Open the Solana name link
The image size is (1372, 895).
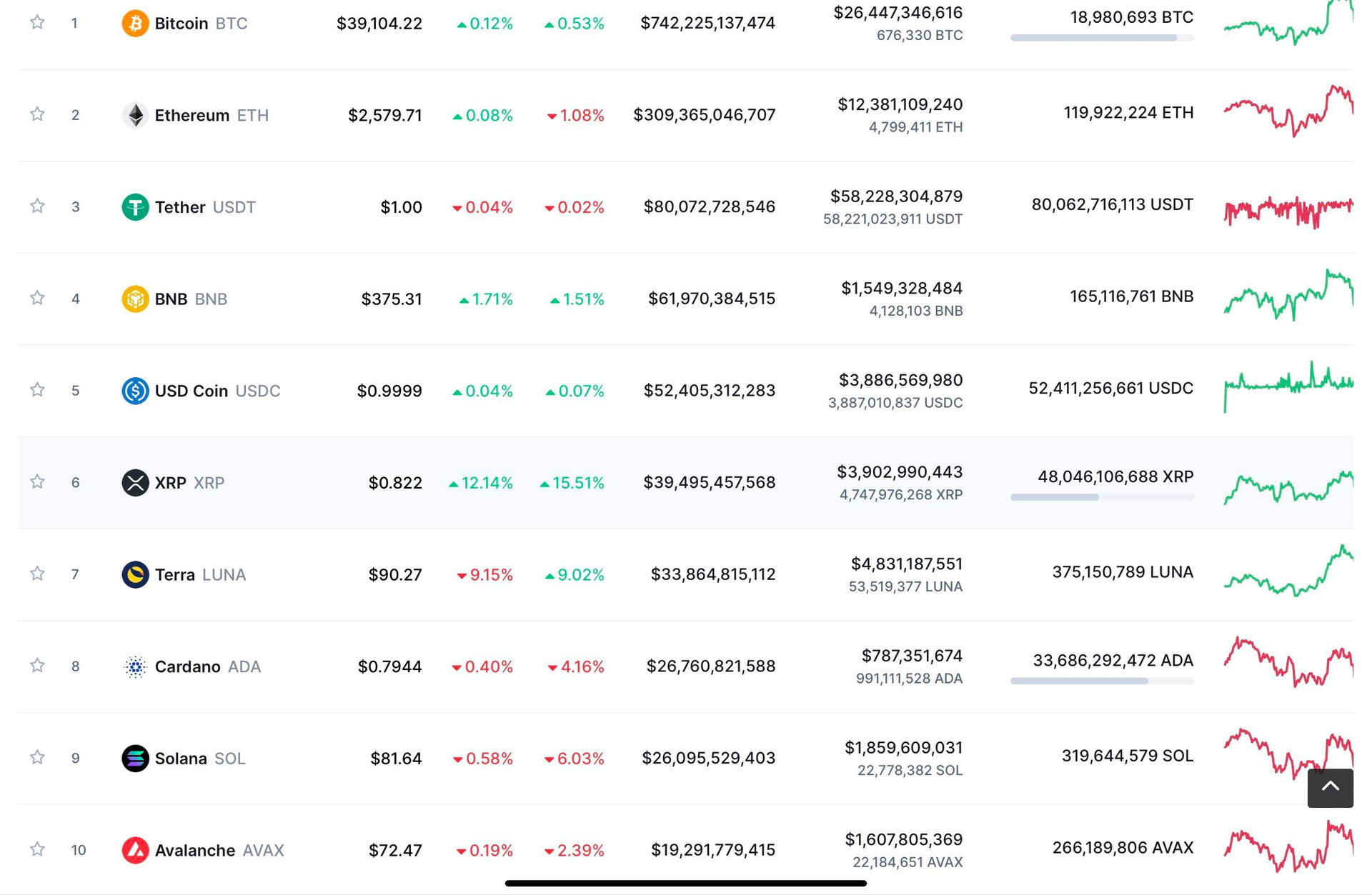click(181, 758)
